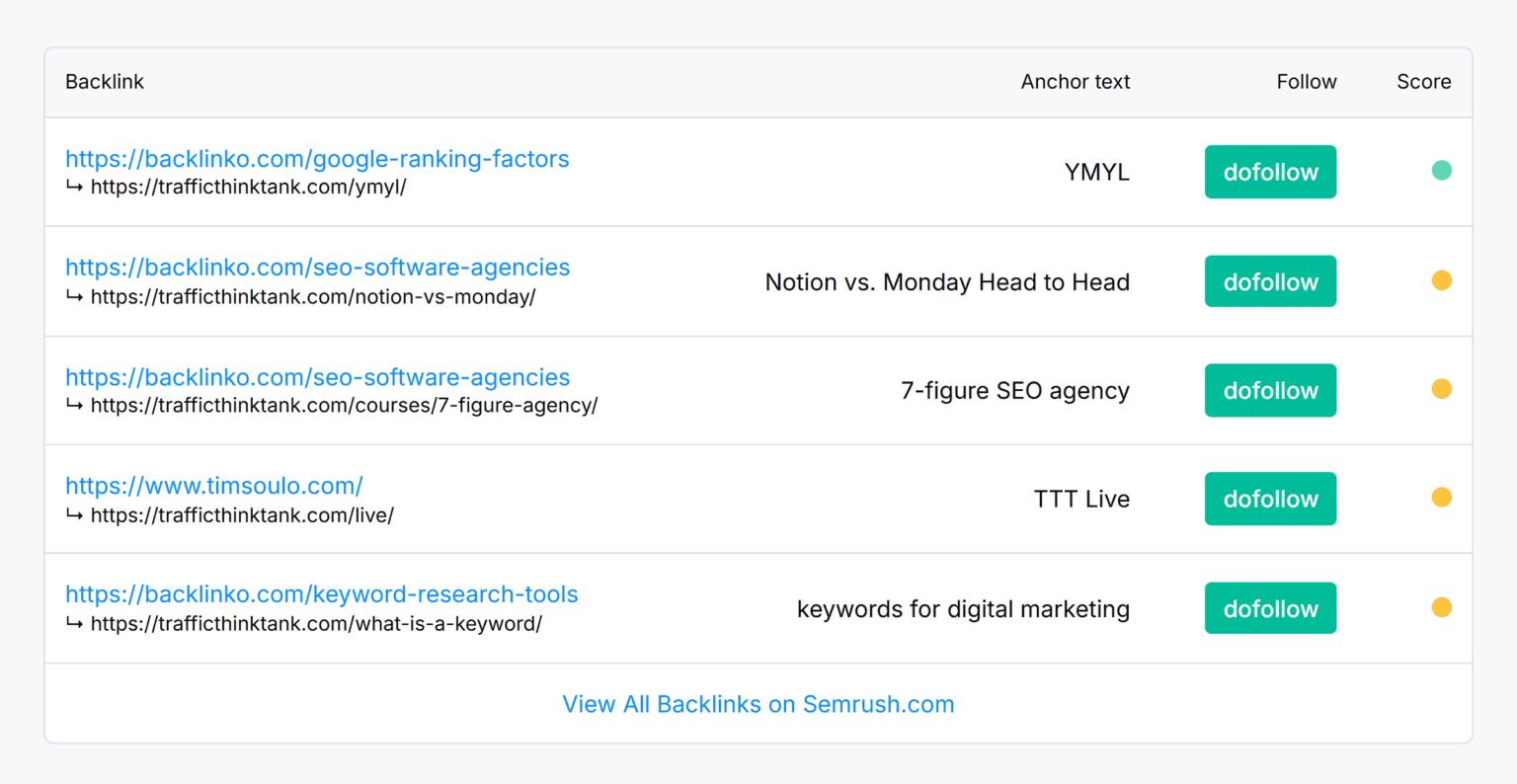Sort the table by the Score column
1517x784 pixels.
(x=1423, y=82)
